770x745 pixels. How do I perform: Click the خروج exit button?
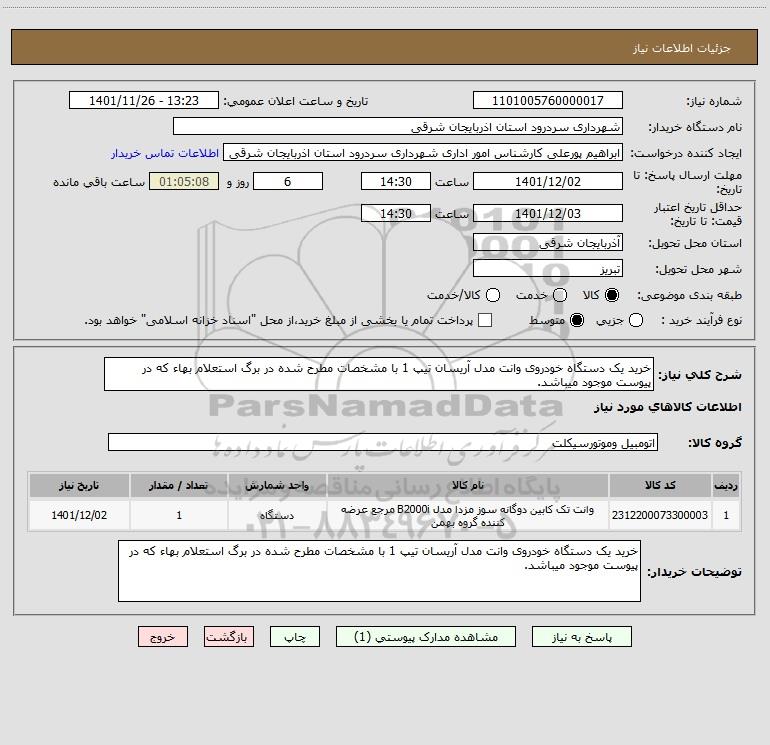coord(163,637)
